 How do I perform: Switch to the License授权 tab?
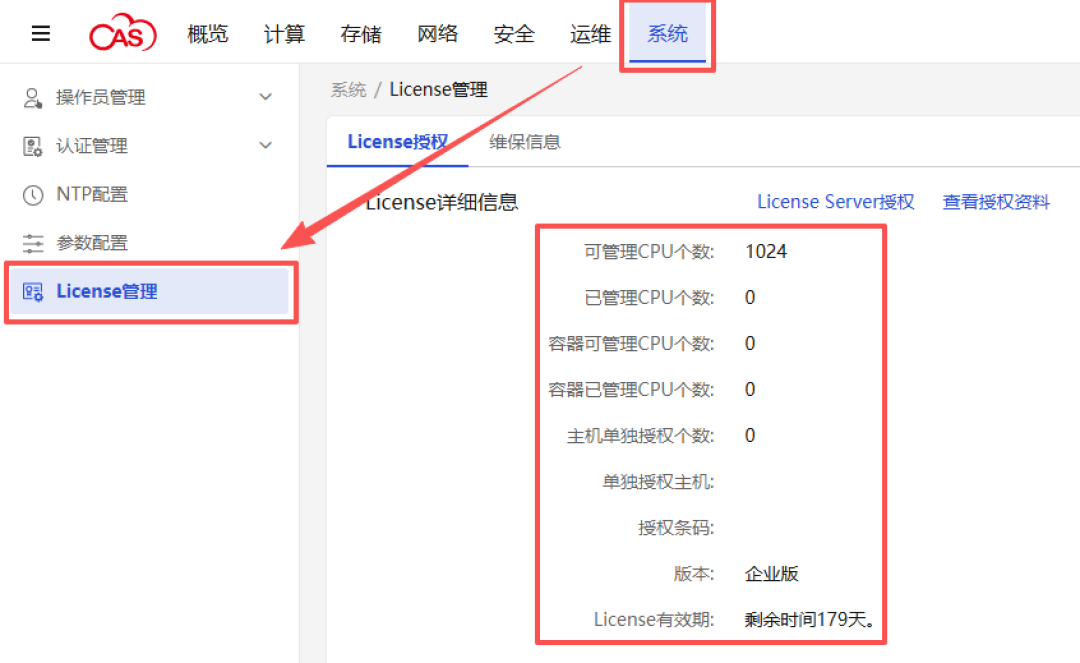[397, 142]
